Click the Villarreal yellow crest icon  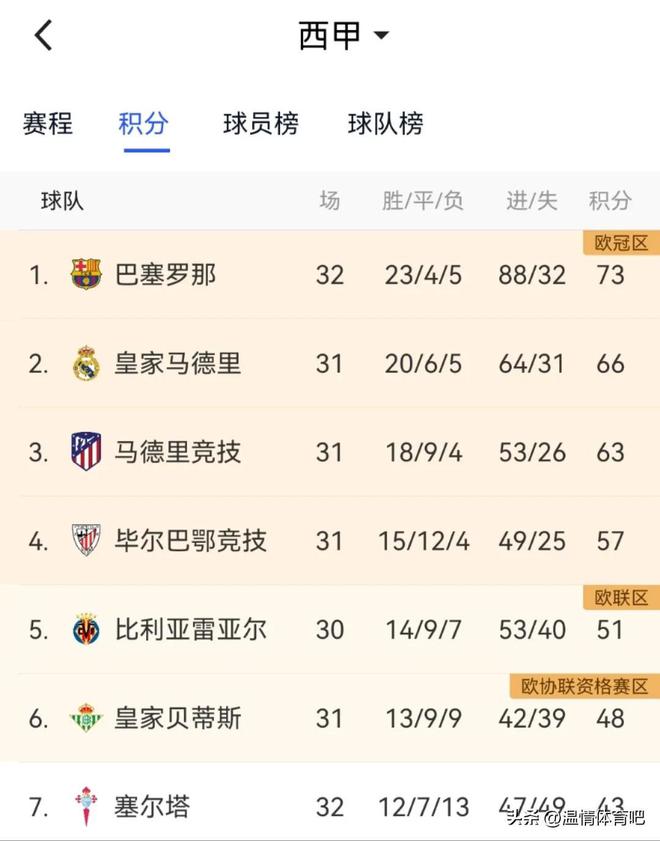coord(86,629)
